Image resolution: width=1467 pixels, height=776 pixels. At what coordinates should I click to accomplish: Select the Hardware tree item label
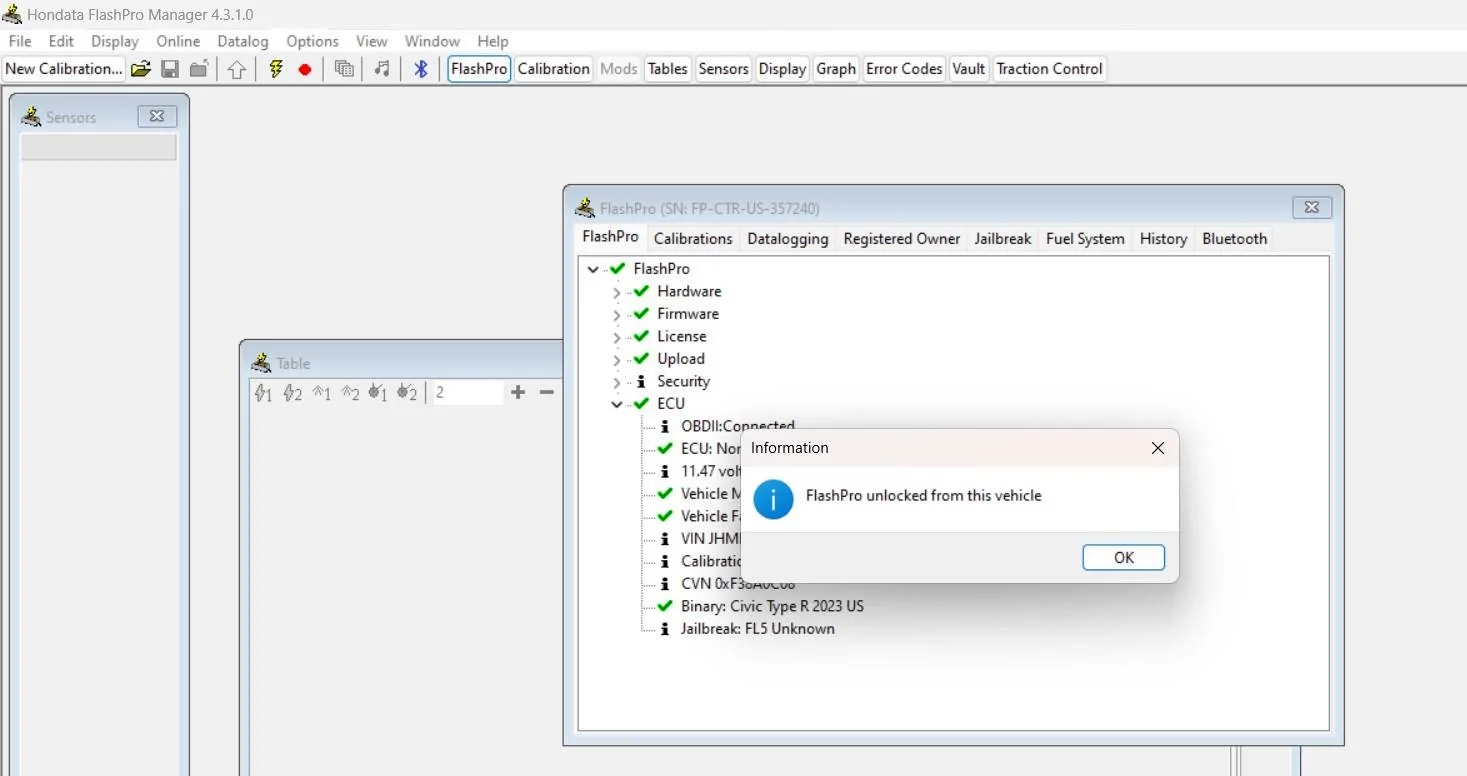tap(689, 292)
